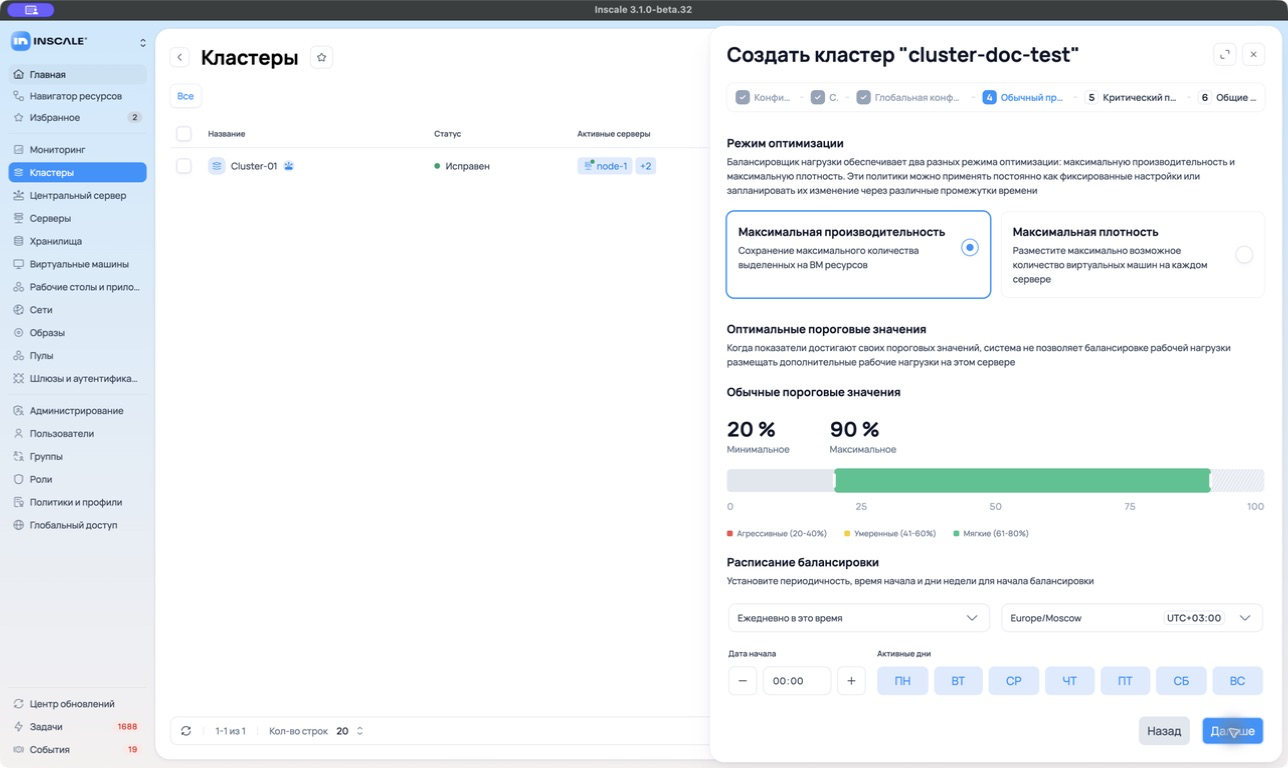The image size is (1288, 768).
Task: Open Образы section
Action: pos(77,333)
